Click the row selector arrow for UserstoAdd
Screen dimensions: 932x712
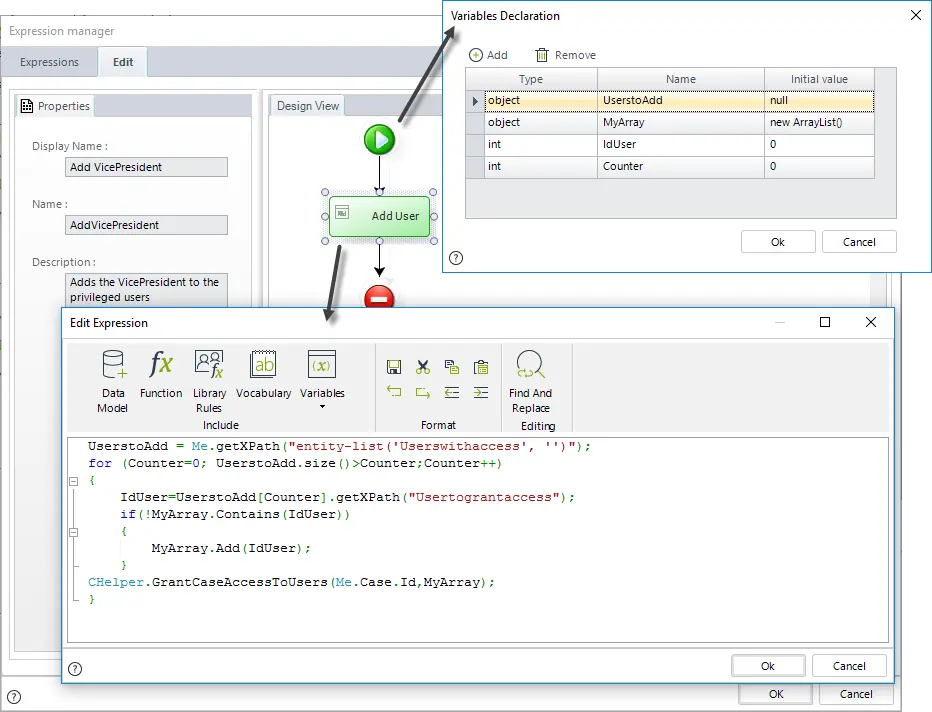pos(475,101)
